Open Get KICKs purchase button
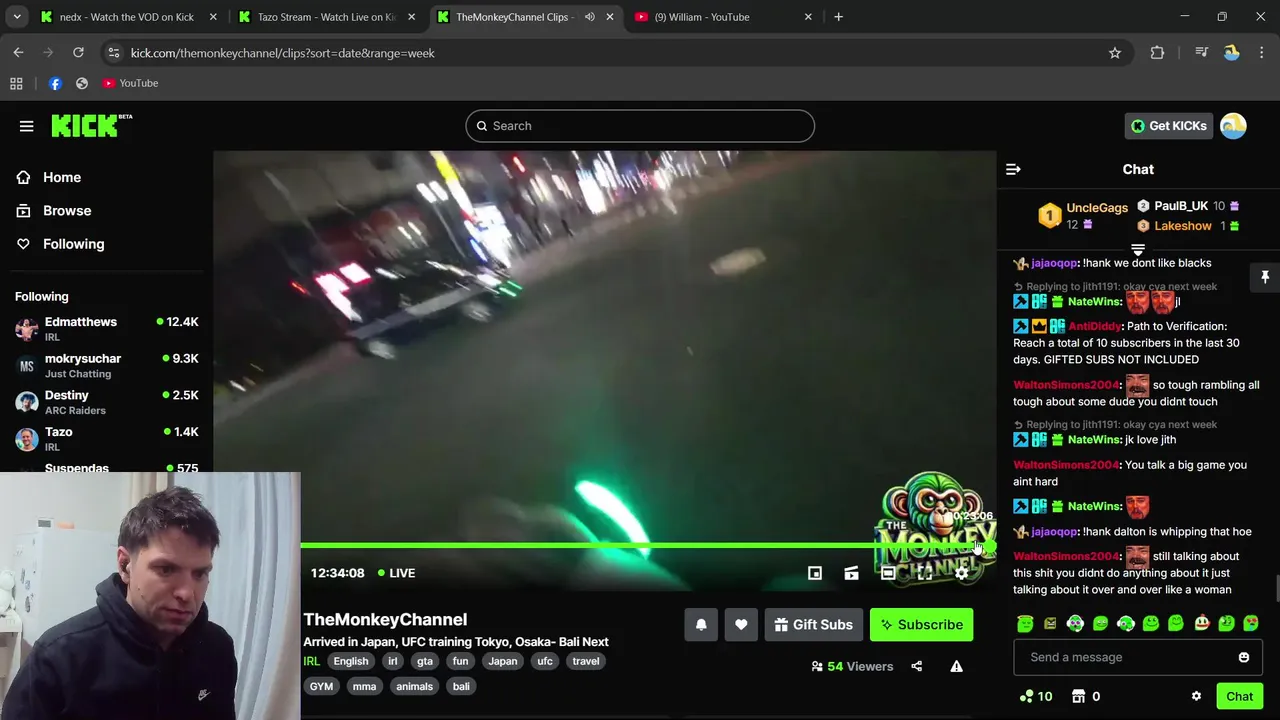1280x720 pixels. pyautogui.click(x=1168, y=126)
